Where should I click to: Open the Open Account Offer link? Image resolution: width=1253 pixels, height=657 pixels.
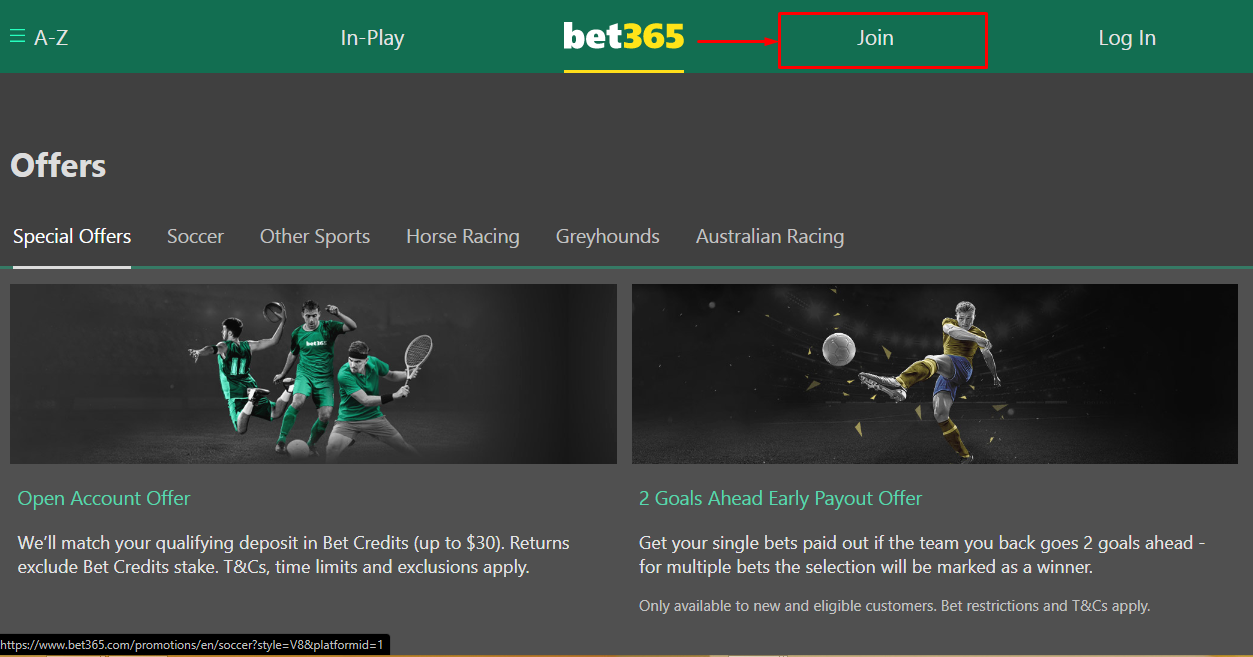tap(104, 498)
